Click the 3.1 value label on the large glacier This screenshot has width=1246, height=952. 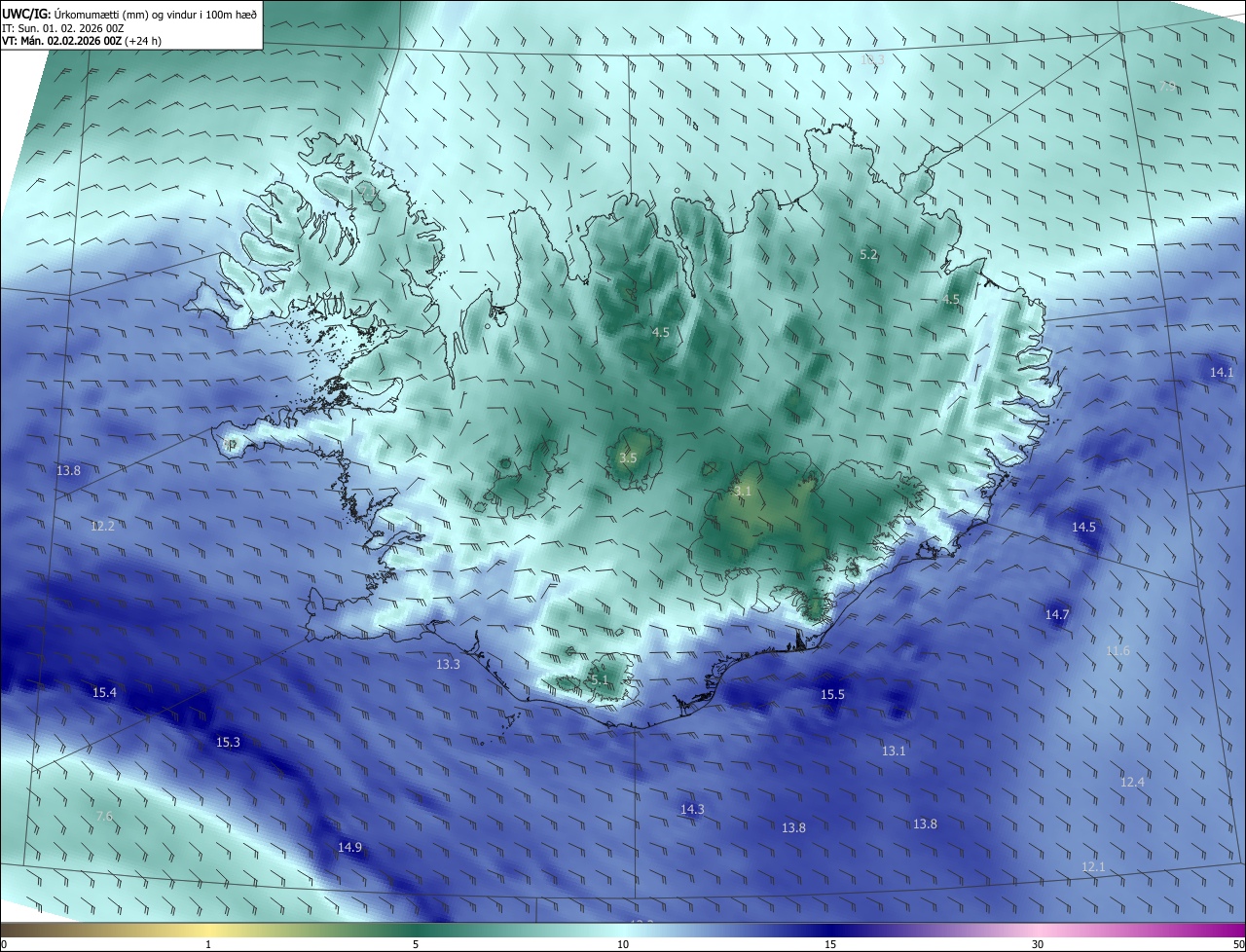(743, 492)
